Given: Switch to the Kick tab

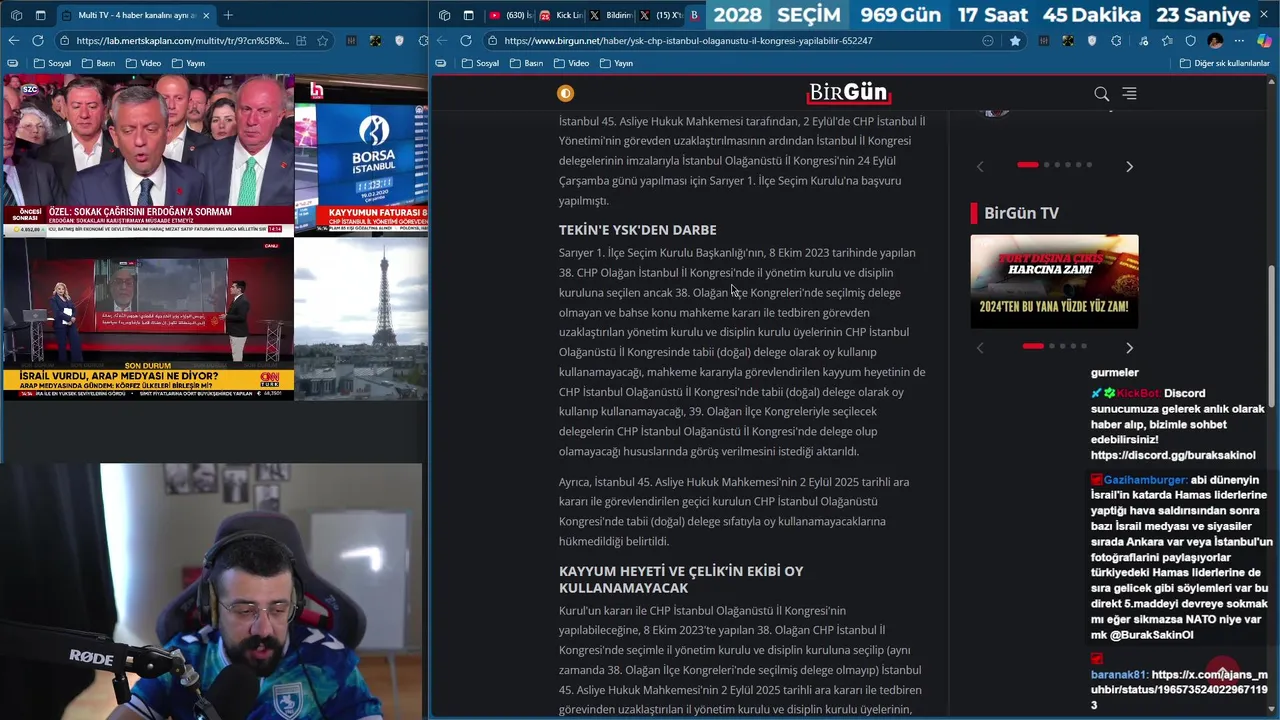Looking at the screenshot, I should 561,15.
